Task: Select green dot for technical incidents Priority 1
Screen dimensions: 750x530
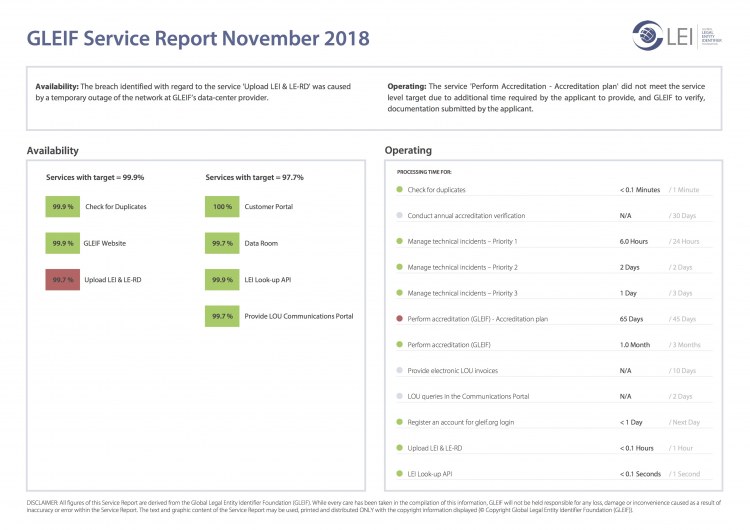Action: 399,241
